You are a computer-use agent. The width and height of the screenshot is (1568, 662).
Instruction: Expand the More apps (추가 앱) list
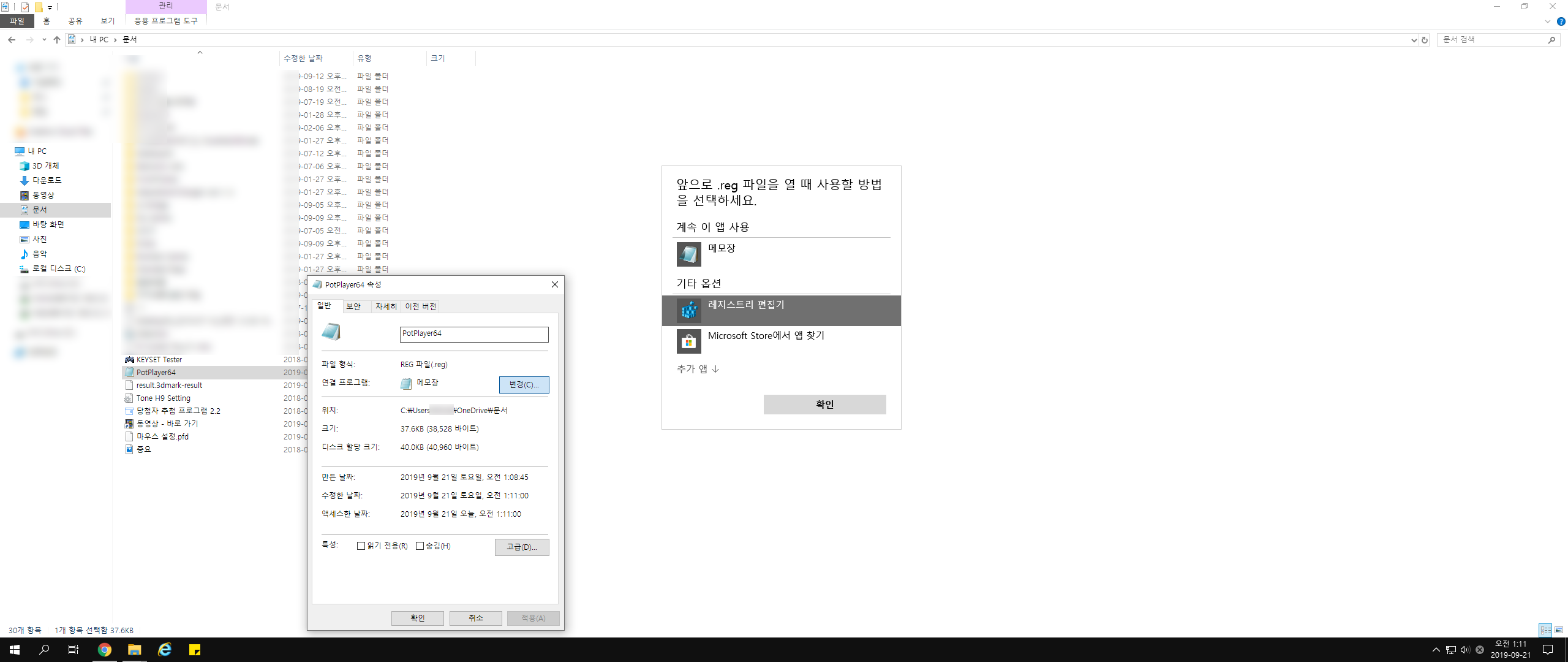(698, 369)
